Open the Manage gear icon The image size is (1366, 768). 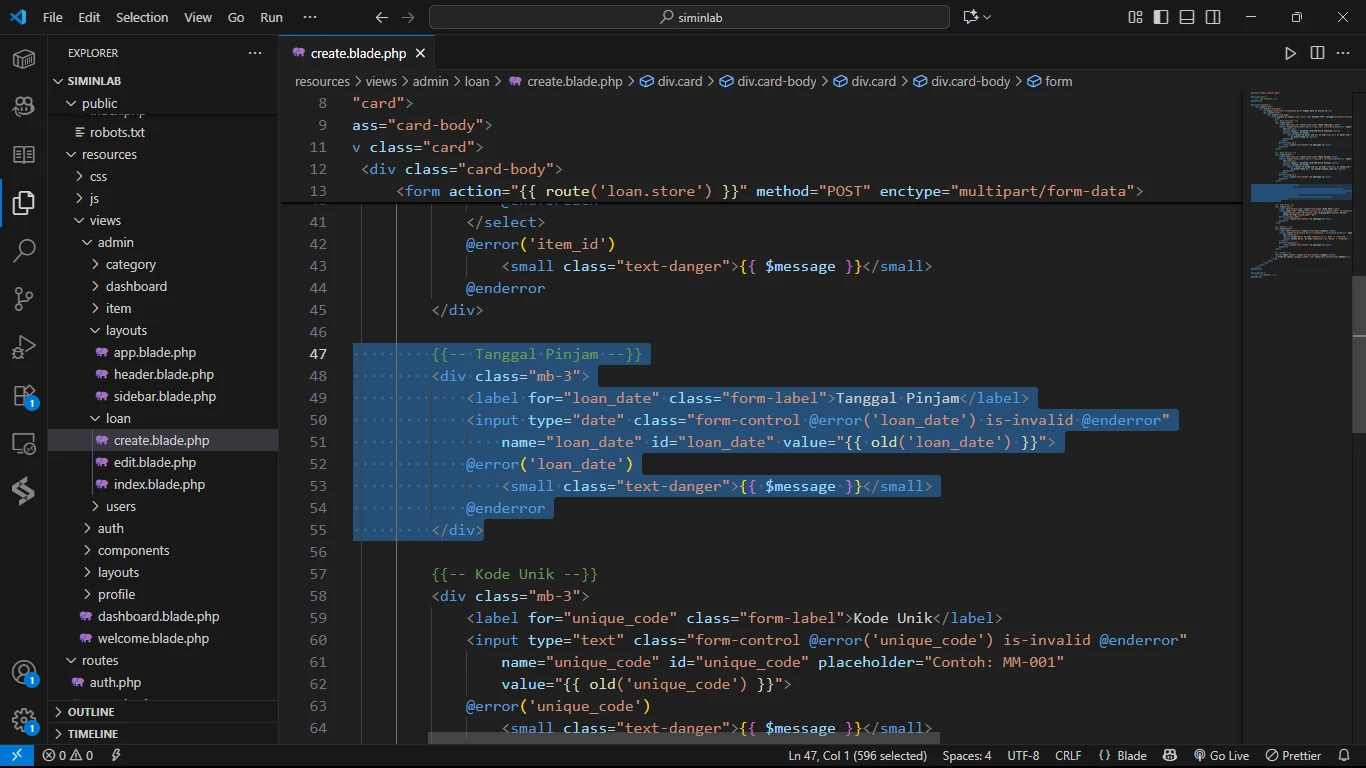[24, 720]
